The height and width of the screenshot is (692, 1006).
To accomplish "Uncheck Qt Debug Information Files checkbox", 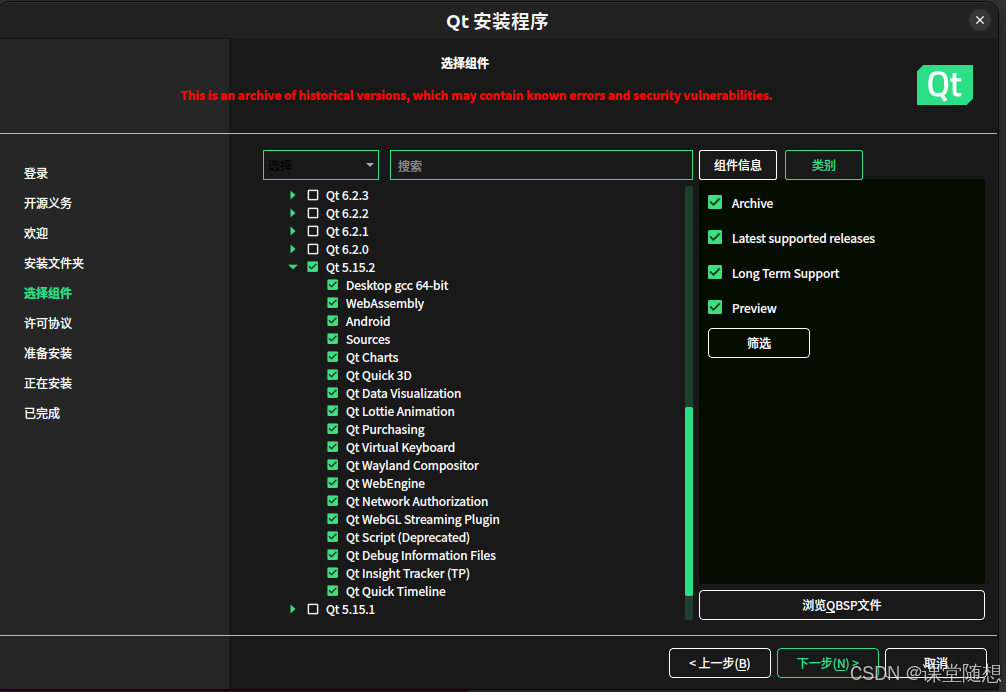I will coord(332,555).
